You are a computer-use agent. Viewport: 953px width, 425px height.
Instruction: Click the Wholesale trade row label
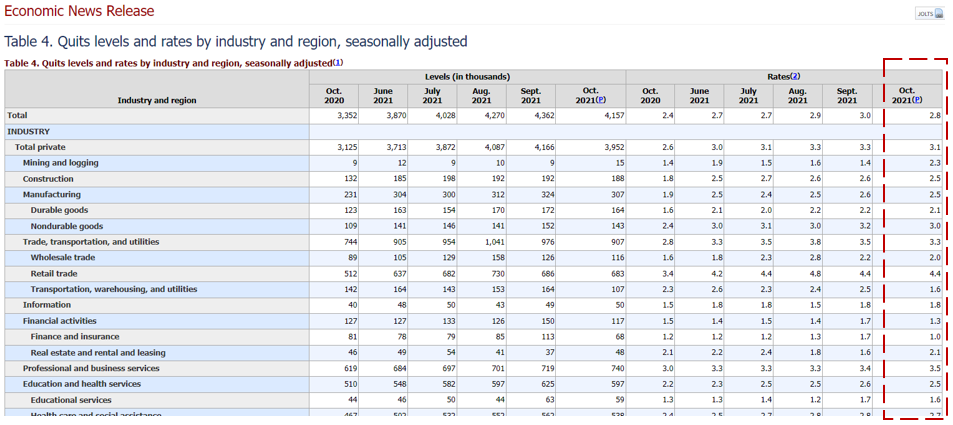click(x=64, y=257)
